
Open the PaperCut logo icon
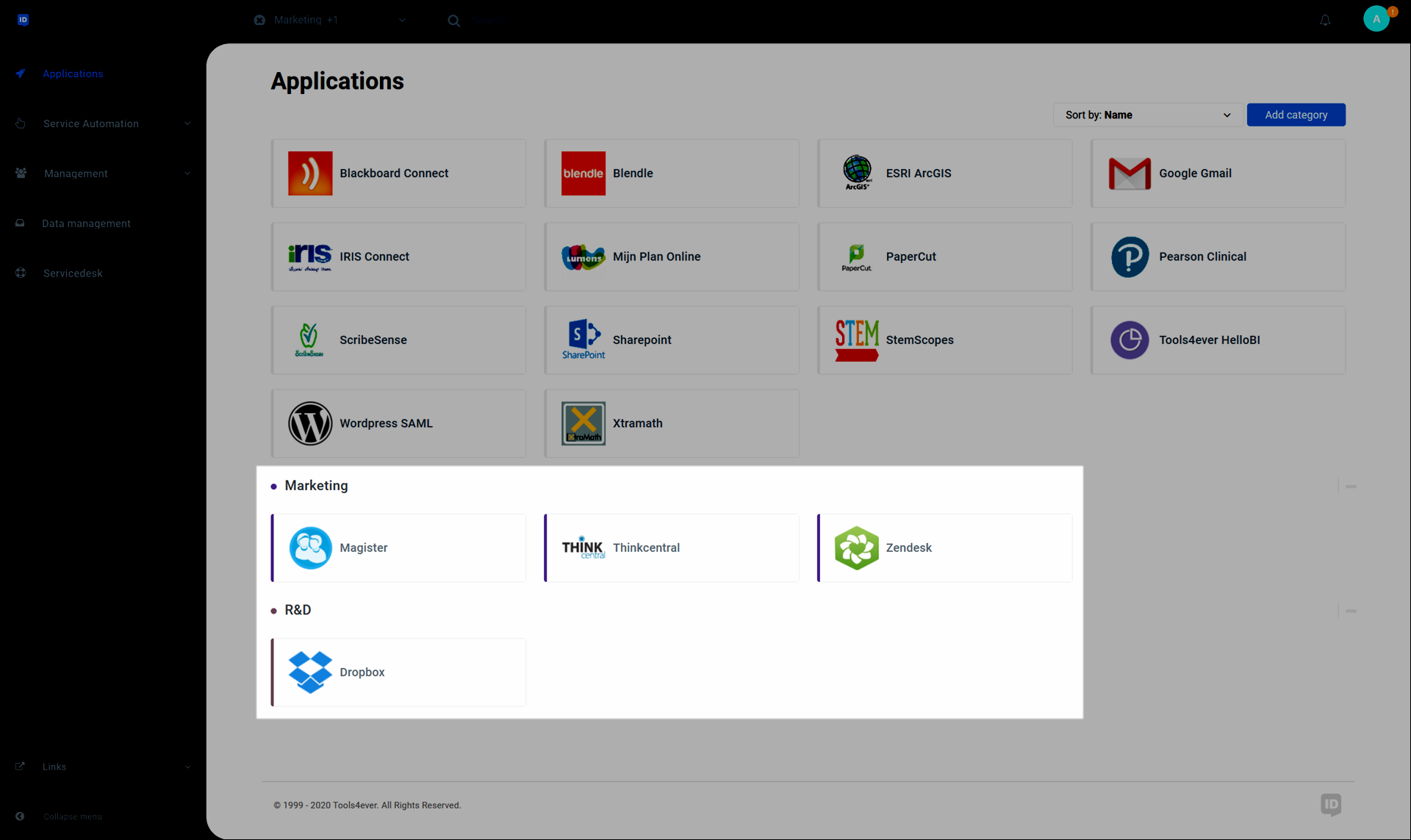coord(857,257)
